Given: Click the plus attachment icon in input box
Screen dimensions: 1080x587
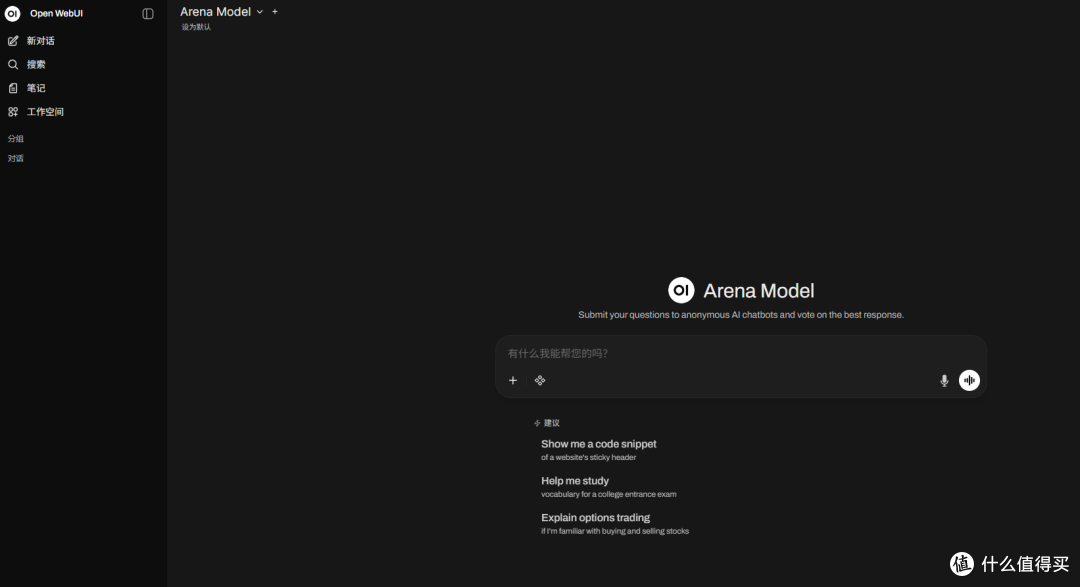Looking at the screenshot, I should 512,380.
